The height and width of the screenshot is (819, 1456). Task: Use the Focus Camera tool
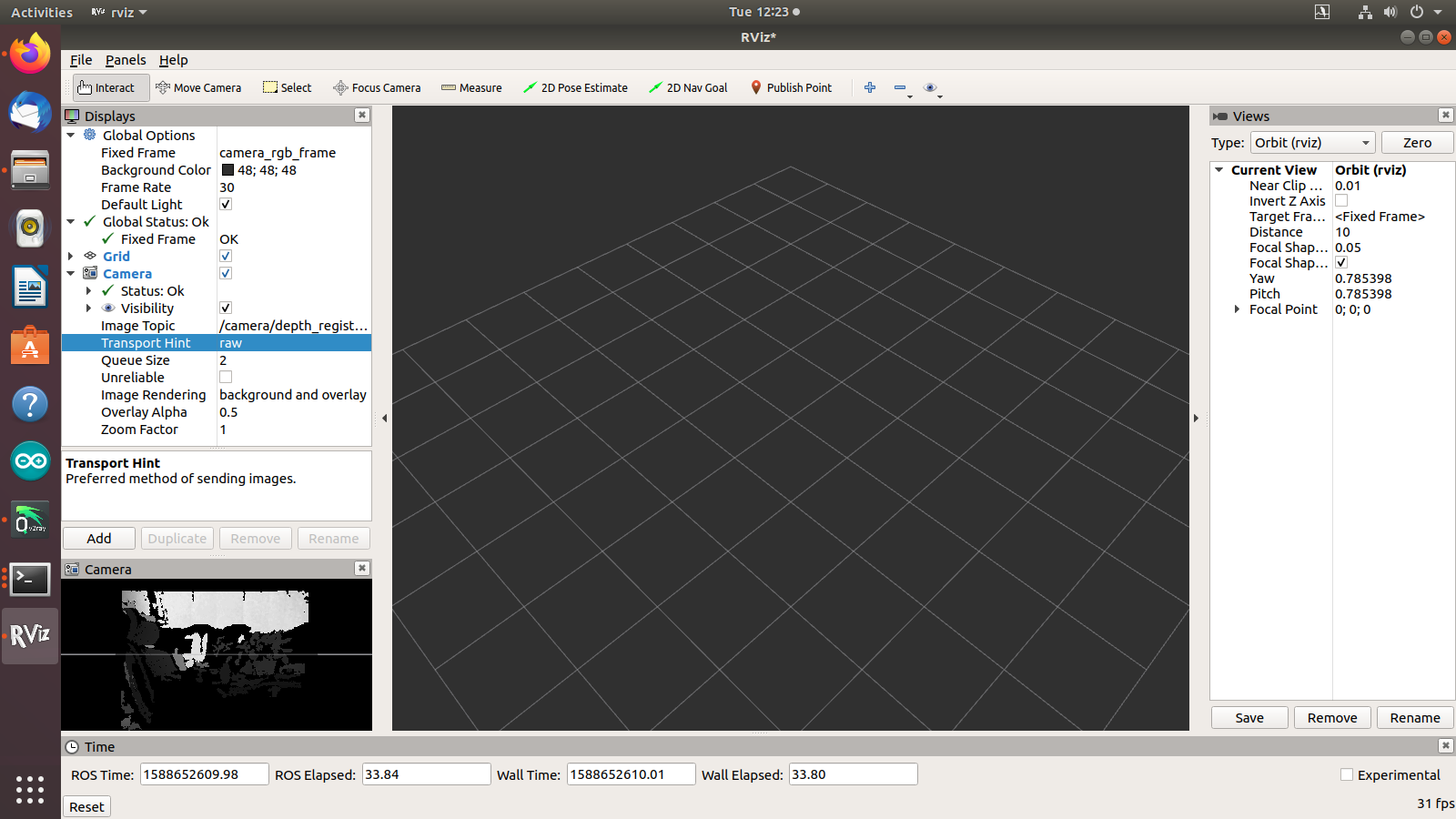(x=377, y=87)
